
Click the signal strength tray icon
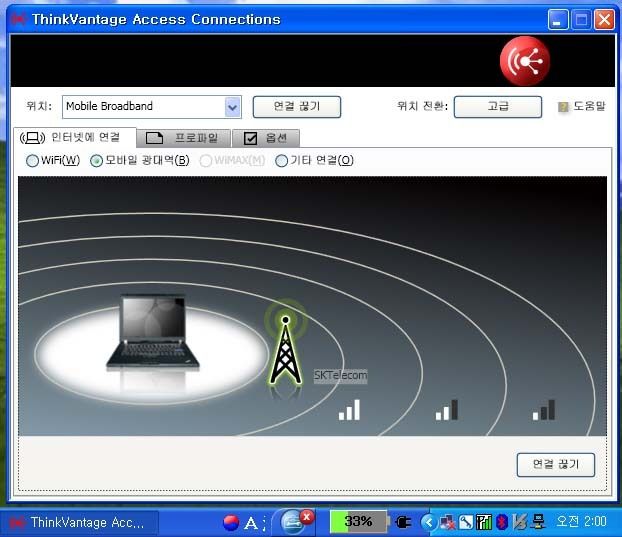[x=484, y=522]
